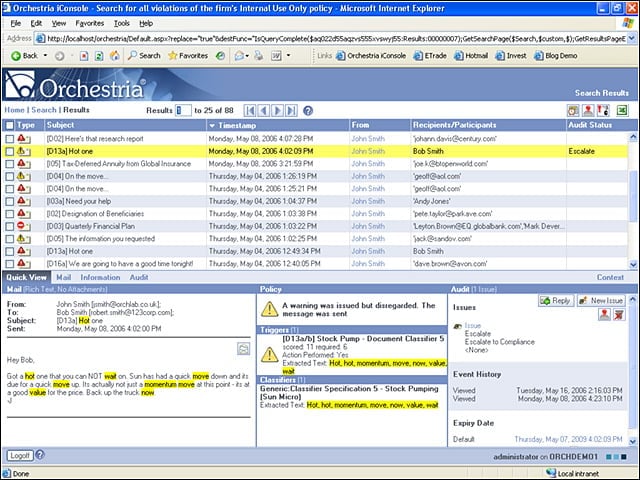
Task: Open the File menu
Action: 16,23
